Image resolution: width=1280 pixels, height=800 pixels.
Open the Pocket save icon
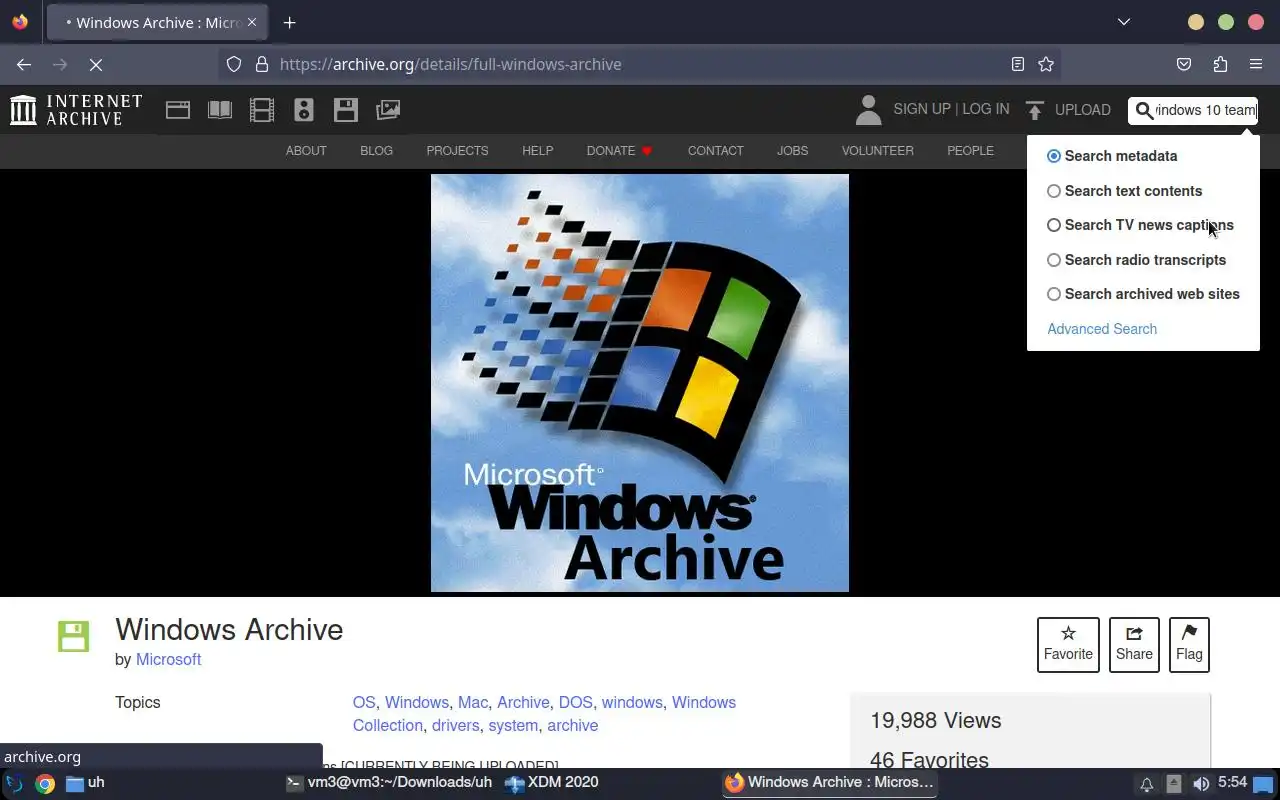tap(1184, 64)
